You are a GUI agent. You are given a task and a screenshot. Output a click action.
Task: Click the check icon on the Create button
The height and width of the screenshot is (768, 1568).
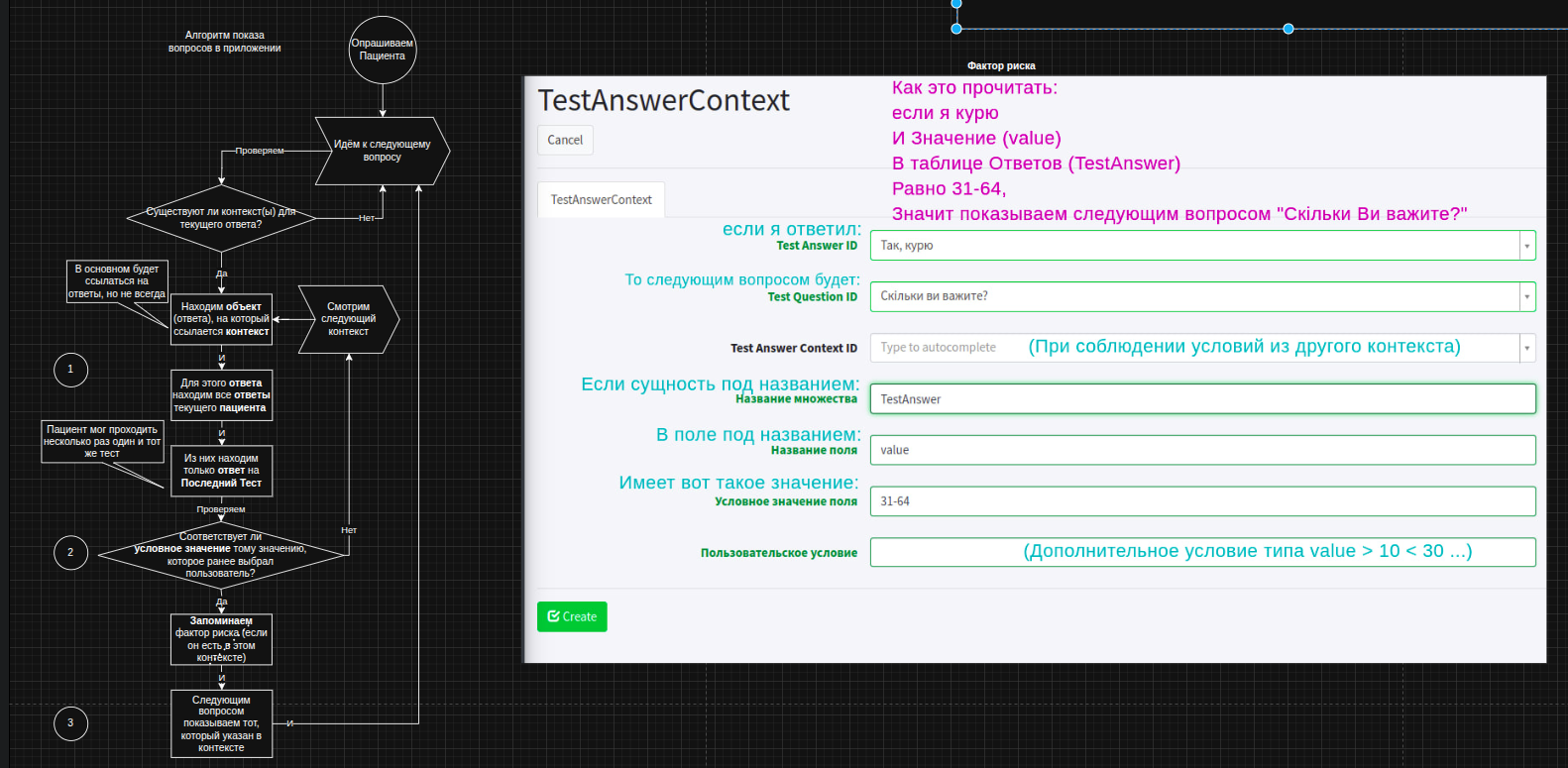tap(553, 616)
